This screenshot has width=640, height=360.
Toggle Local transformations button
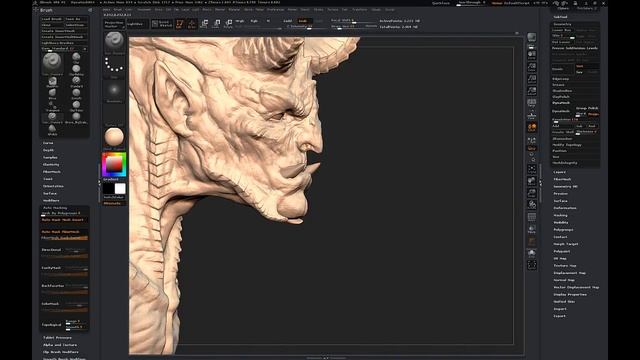tap(531, 128)
